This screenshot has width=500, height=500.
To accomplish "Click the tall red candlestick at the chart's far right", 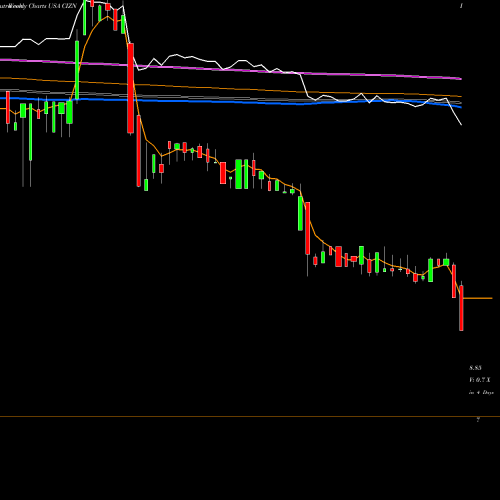I will pyautogui.click(x=461, y=308).
